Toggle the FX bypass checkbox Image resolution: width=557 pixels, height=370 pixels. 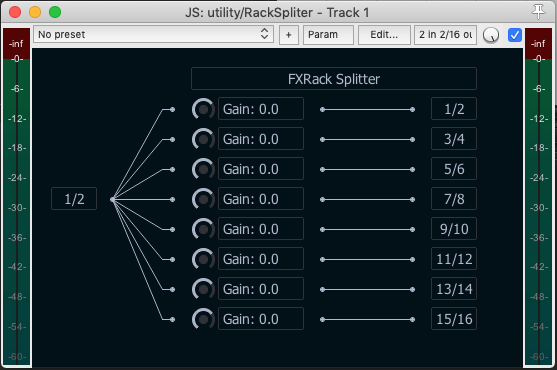[514, 35]
